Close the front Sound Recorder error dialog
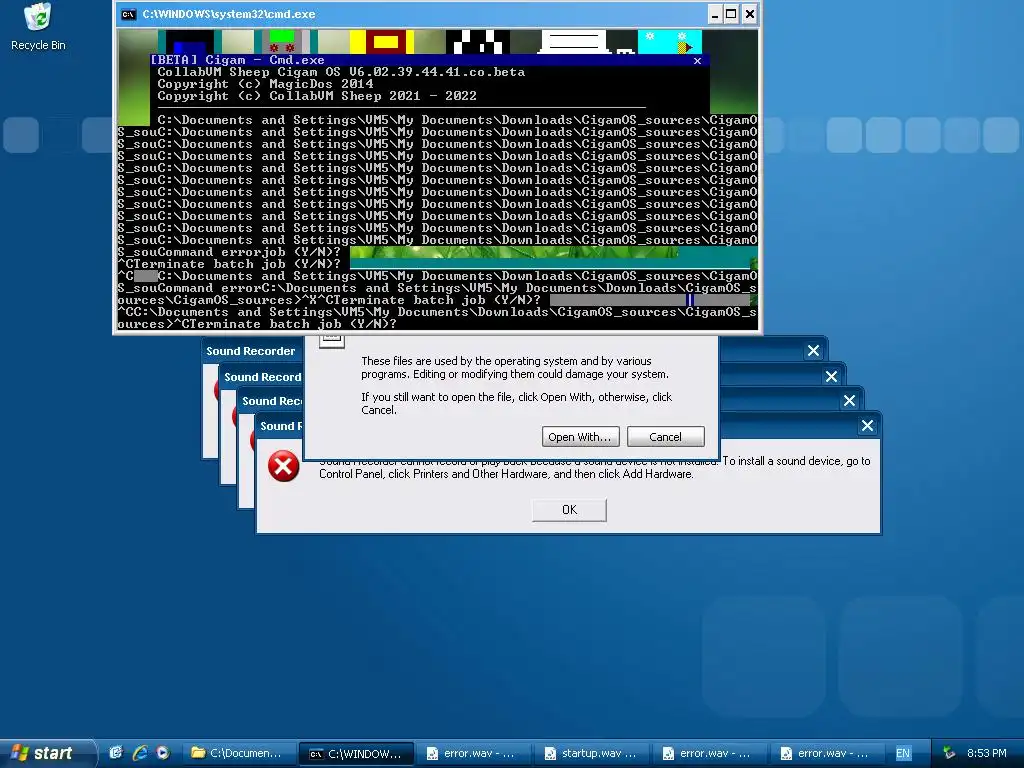The width and height of the screenshot is (1024, 768). (x=867, y=426)
